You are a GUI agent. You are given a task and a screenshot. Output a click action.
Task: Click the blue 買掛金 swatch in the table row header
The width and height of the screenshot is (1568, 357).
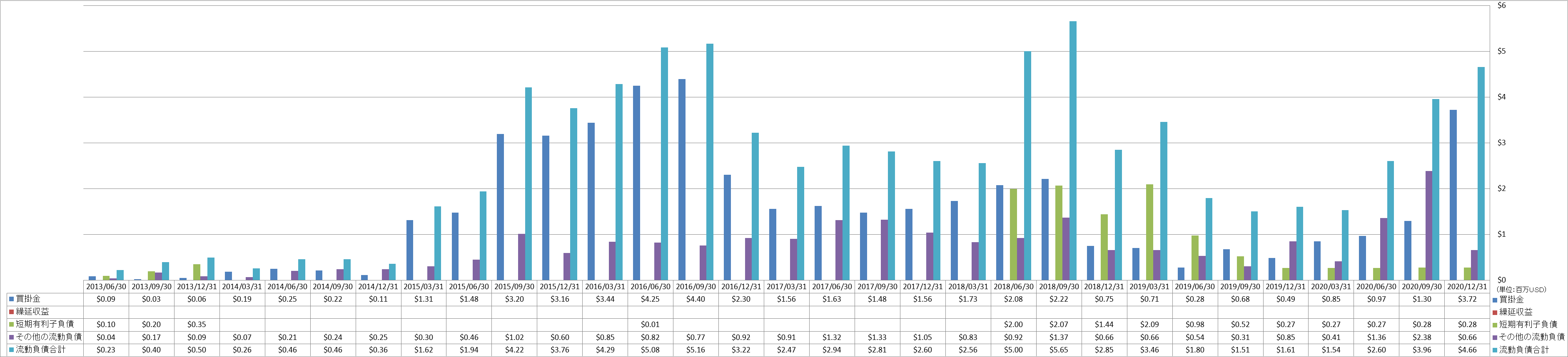tap(12, 299)
